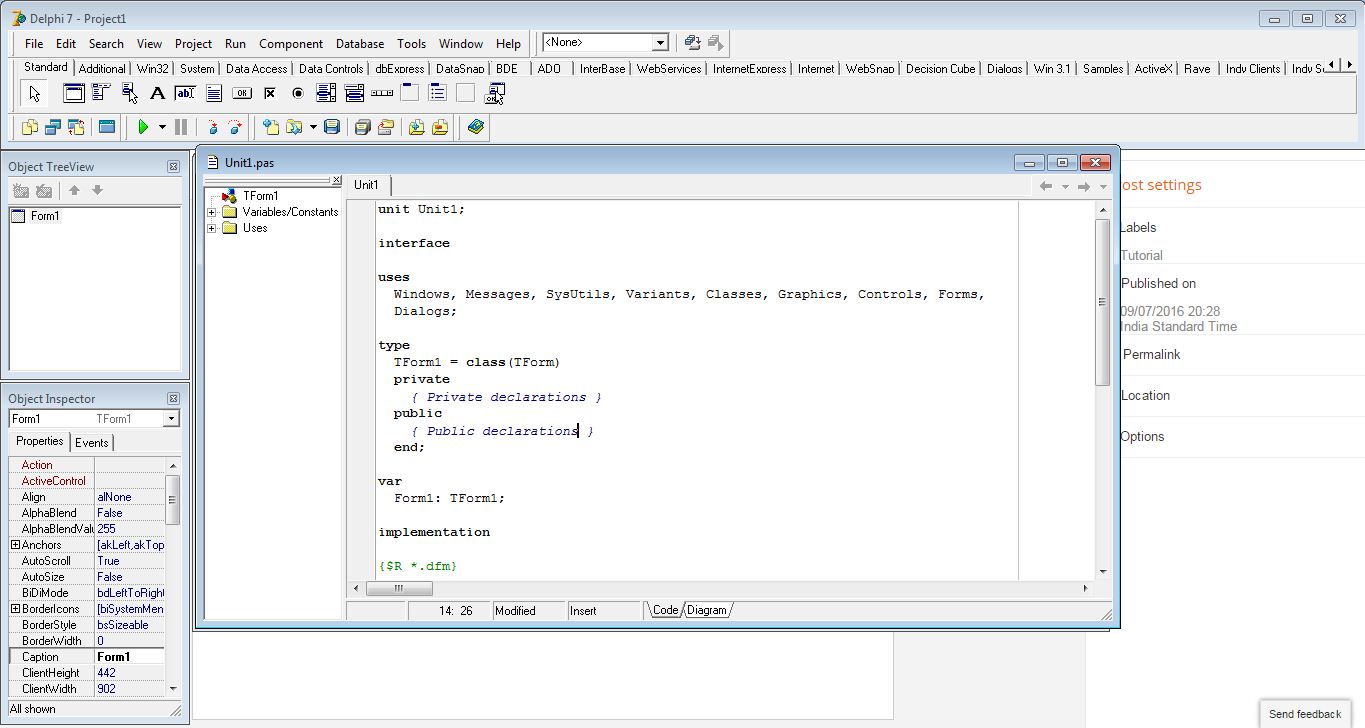1365x728 pixels.
Task: Click the Open Project toolbar icon
Action: [386, 127]
